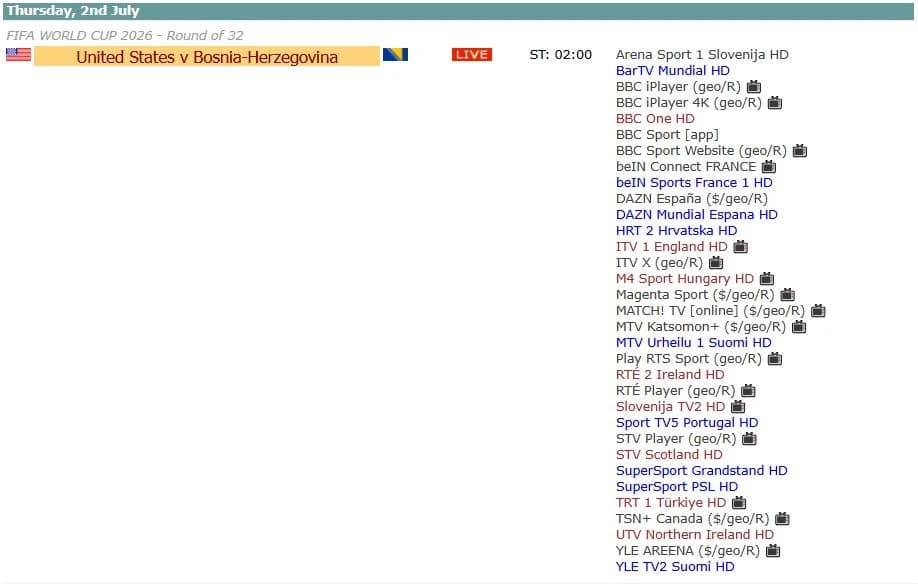Open SuperSport Grandstand HD link
The image size is (918, 584).
tap(701, 470)
